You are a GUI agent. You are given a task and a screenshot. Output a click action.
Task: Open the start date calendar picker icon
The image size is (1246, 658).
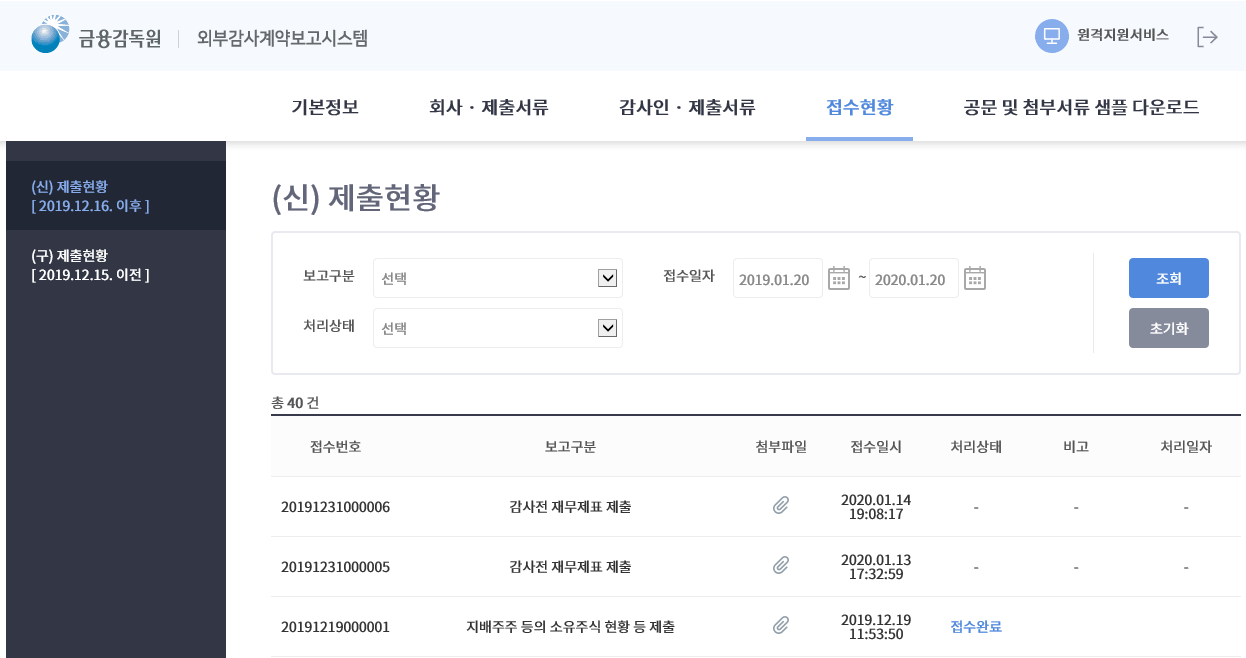tap(839, 278)
